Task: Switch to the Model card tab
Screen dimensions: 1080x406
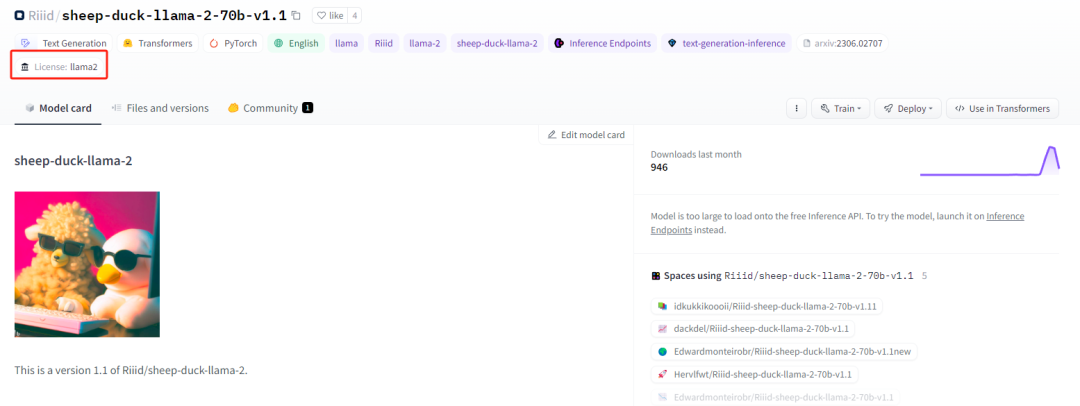Action: (x=57, y=108)
